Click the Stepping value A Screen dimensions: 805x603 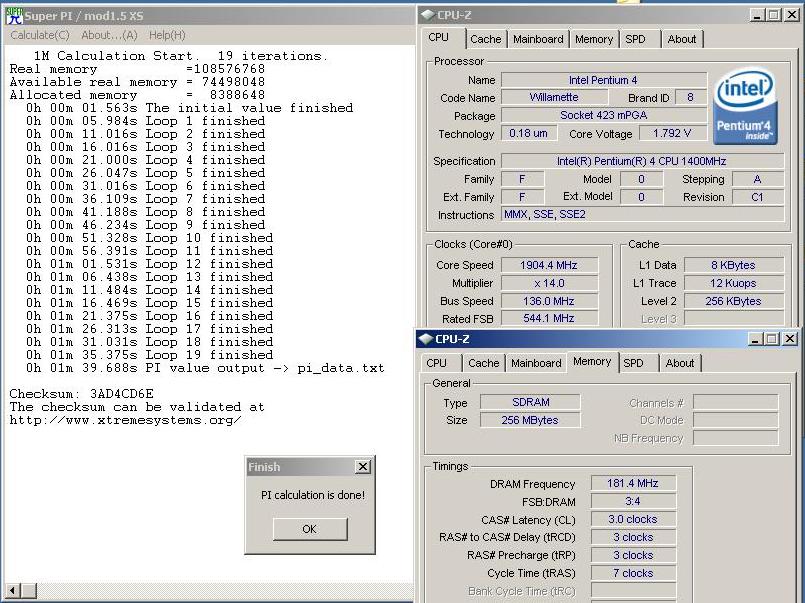(758, 179)
